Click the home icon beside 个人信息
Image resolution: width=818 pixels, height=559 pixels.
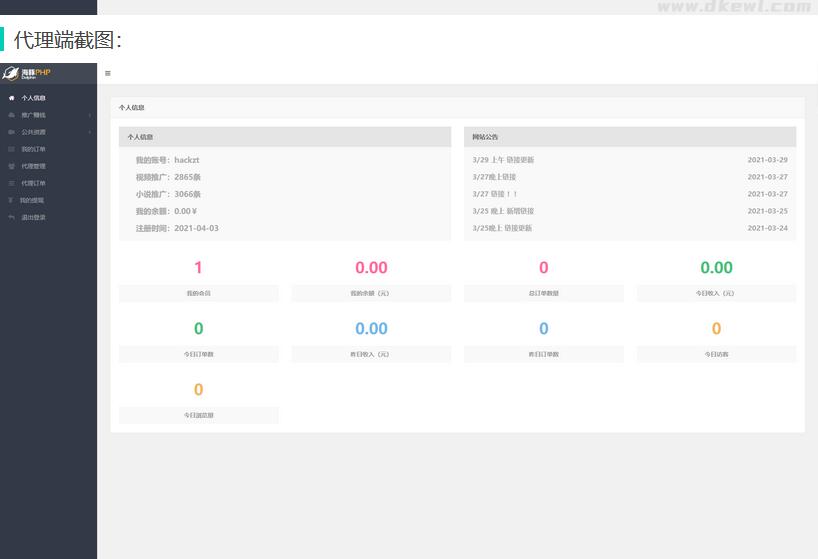tap(11, 98)
